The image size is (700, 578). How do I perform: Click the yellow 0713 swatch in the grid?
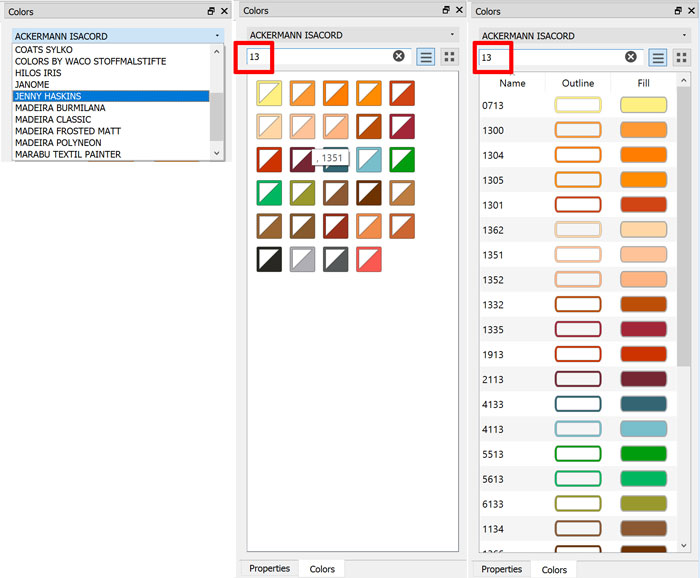tap(269, 94)
